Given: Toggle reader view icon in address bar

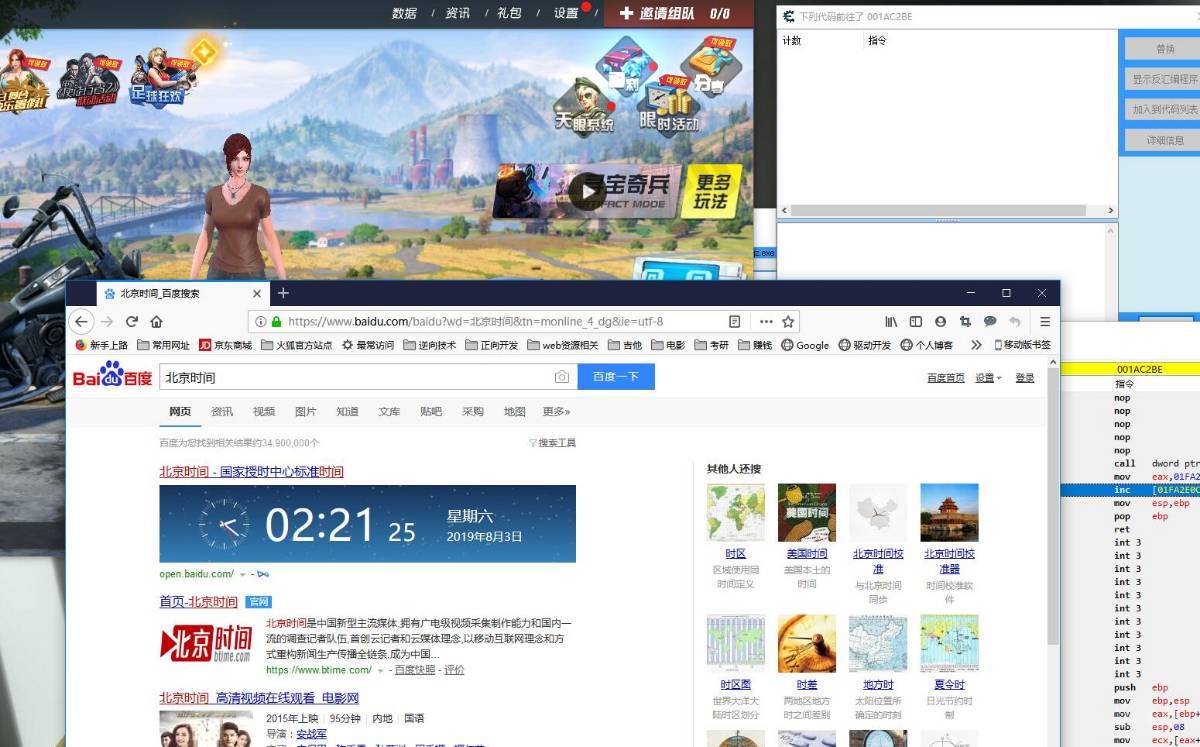Looking at the screenshot, I should (735, 322).
